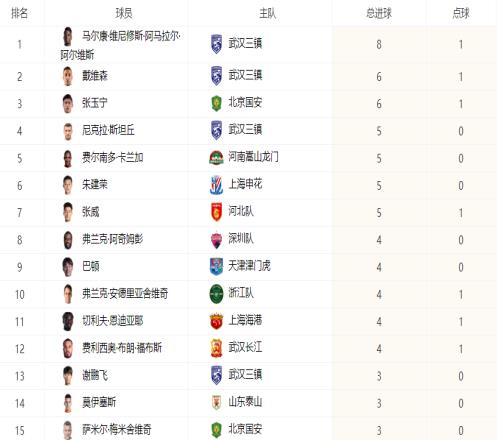Click the 河南嵩山龙门 team logo
This screenshot has width=500, height=440.
[x=216, y=158]
